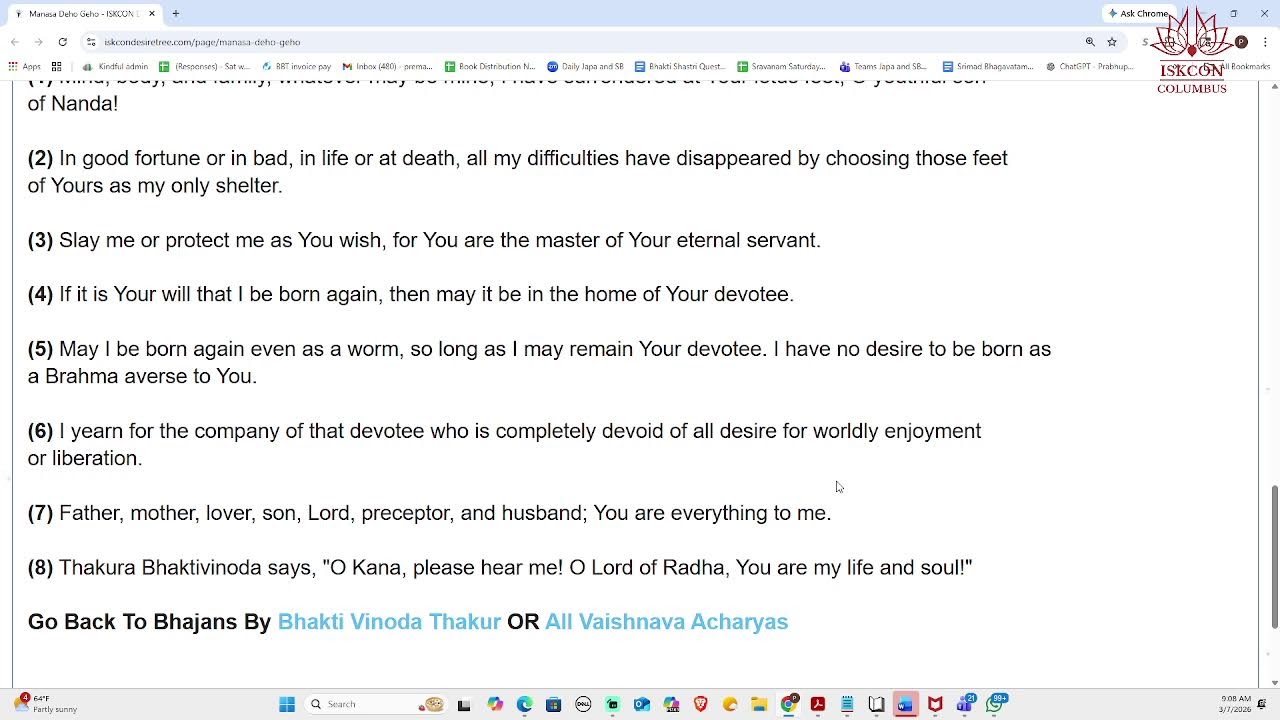Viewport: 1280px width, 720px height.
Task: Open Inbox (480) Gmail bookmark
Action: click(388, 67)
